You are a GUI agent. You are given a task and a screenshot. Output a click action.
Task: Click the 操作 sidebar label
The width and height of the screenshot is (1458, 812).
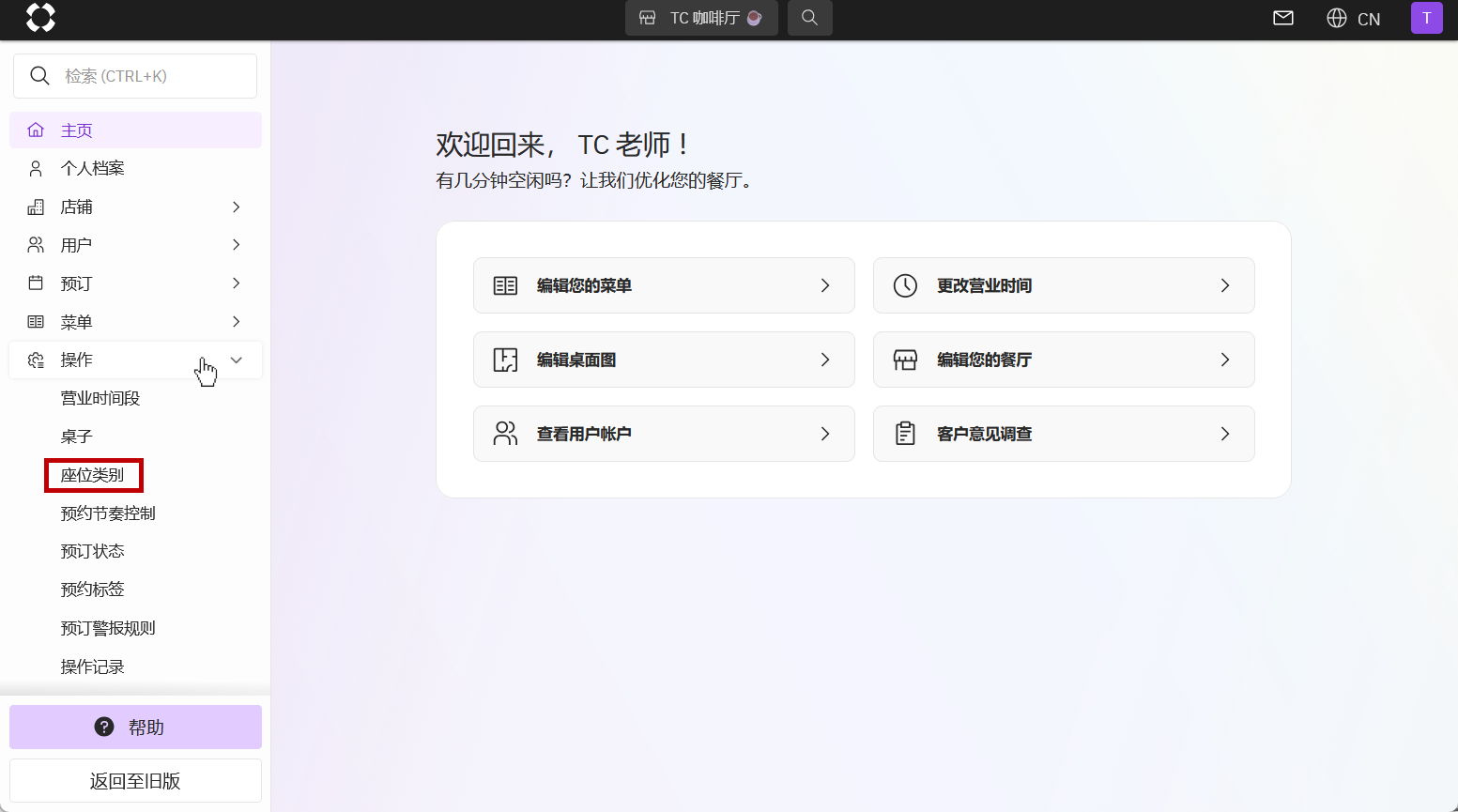(77, 360)
